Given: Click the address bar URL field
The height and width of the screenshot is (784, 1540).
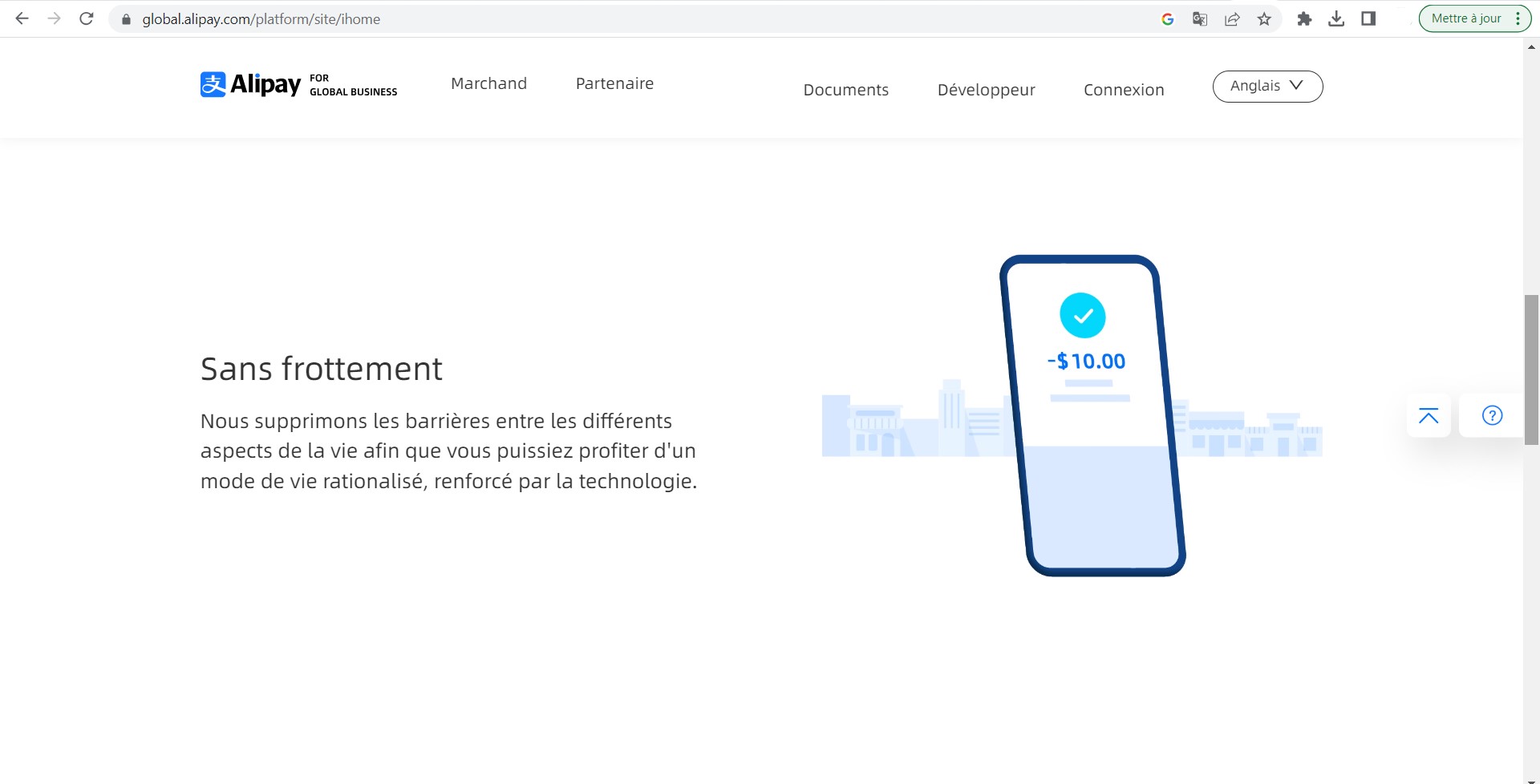Looking at the screenshot, I should (561, 19).
